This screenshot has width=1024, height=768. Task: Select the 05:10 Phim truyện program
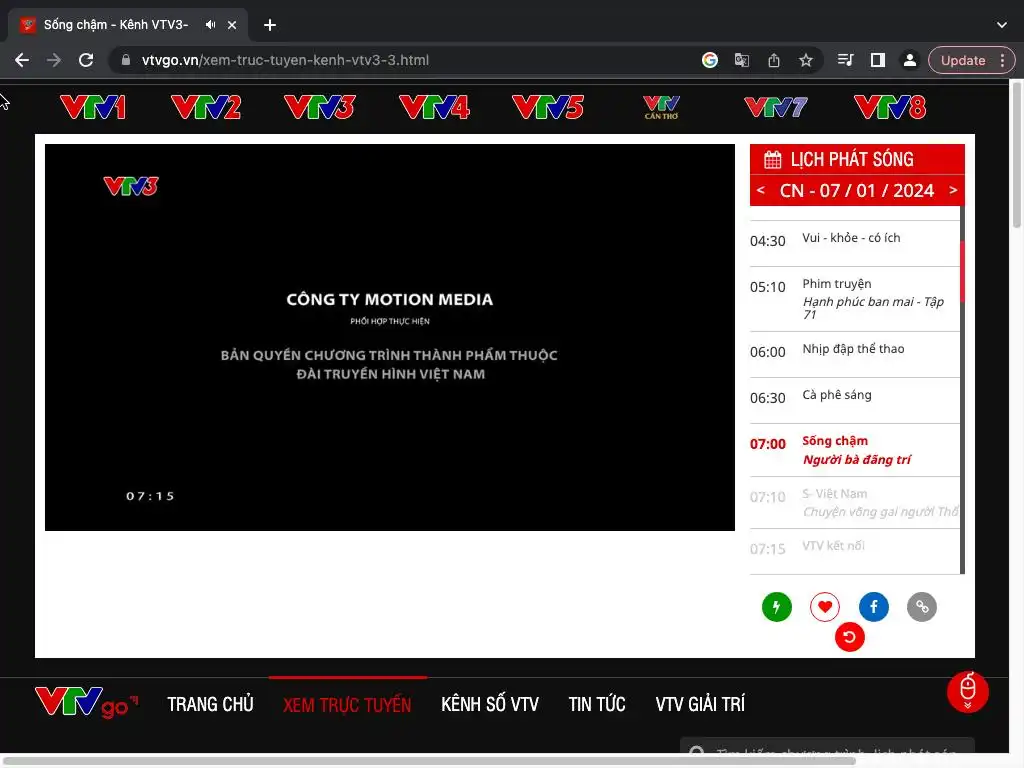pos(854,299)
